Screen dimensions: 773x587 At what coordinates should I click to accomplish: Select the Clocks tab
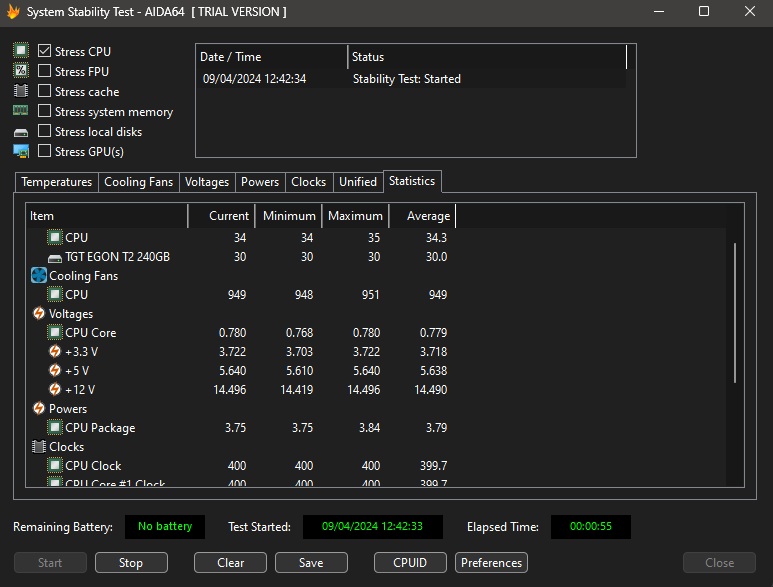point(309,182)
